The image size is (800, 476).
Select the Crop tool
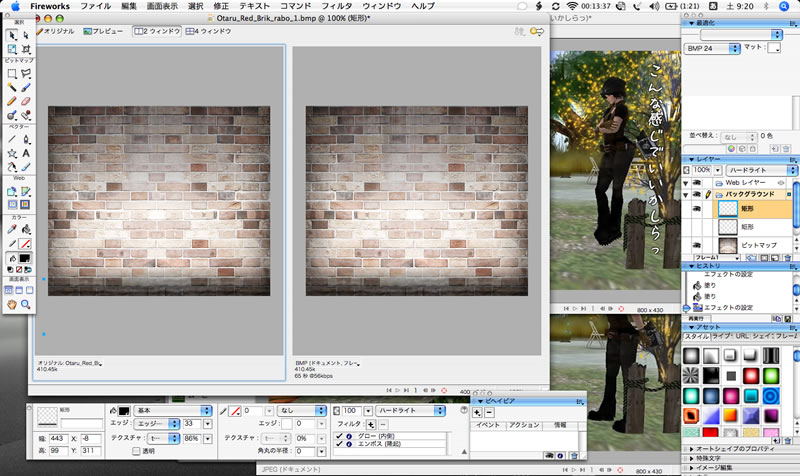click(26, 48)
